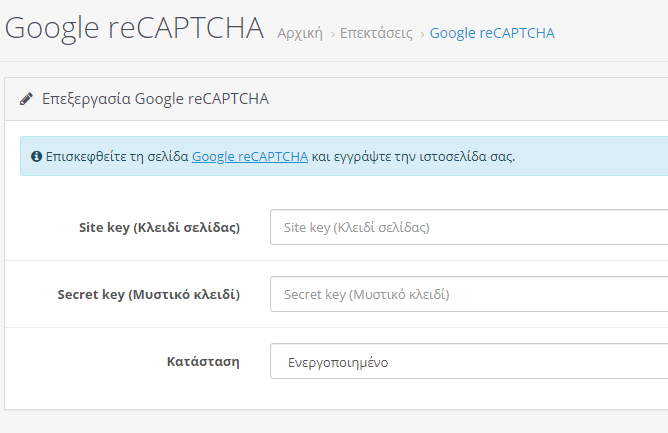Click the Google reCAPTCHA breadcrumb link
The image size is (668, 433).
click(492, 33)
